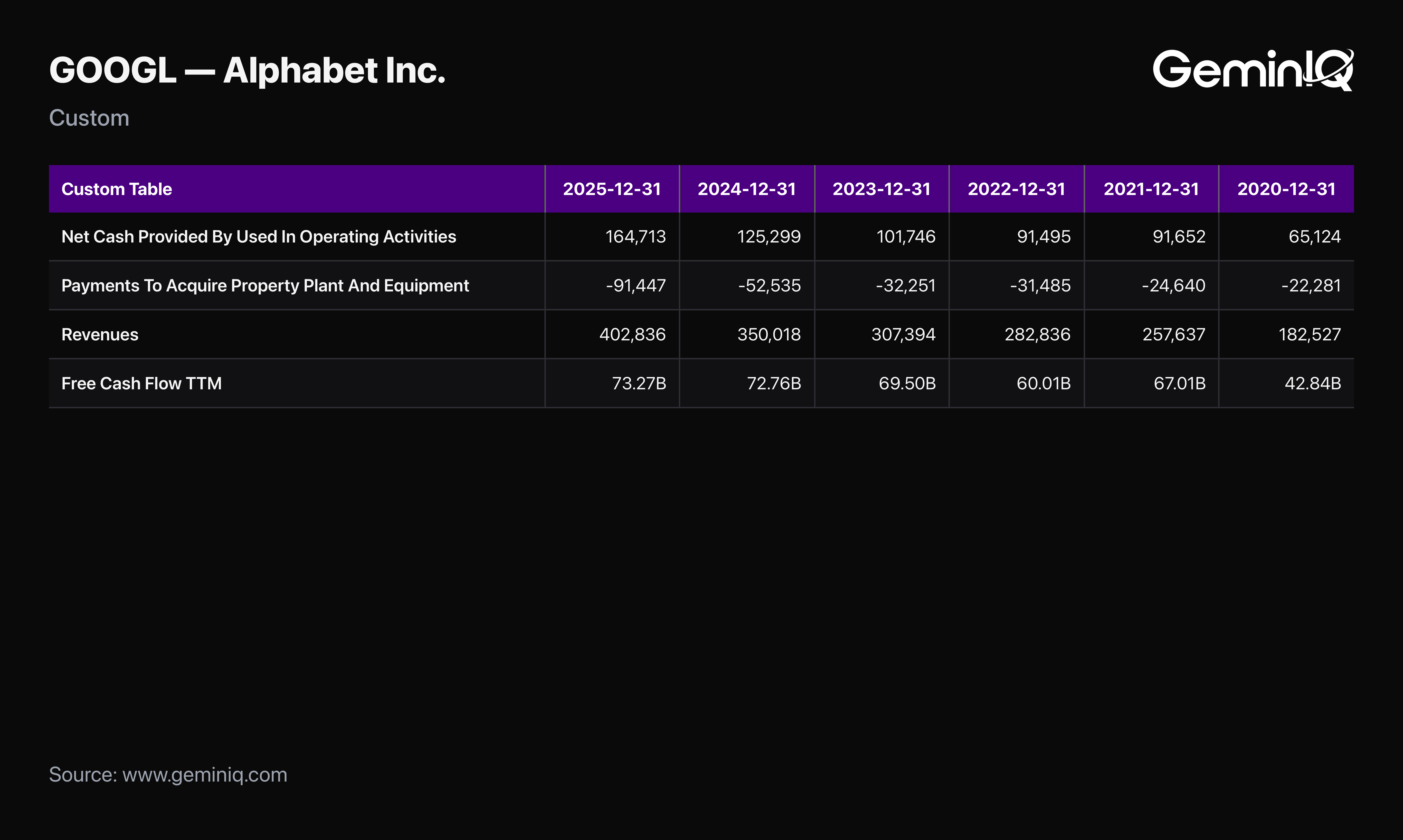This screenshot has height=840, width=1403.
Task: Click revenue value 350,018
Action: (x=769, y=335)
